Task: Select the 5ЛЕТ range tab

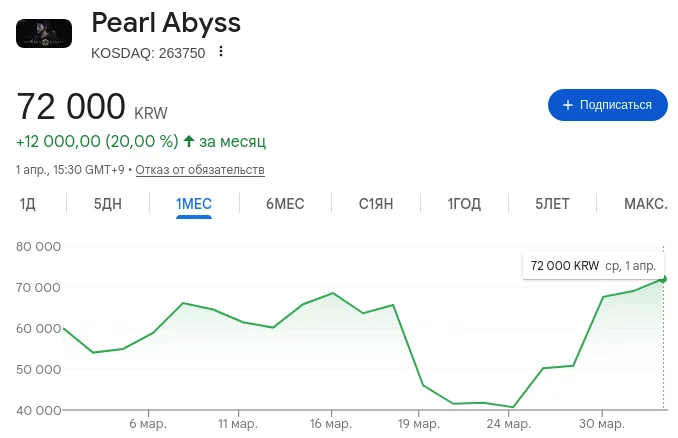Action: click(x=552, y=204)
